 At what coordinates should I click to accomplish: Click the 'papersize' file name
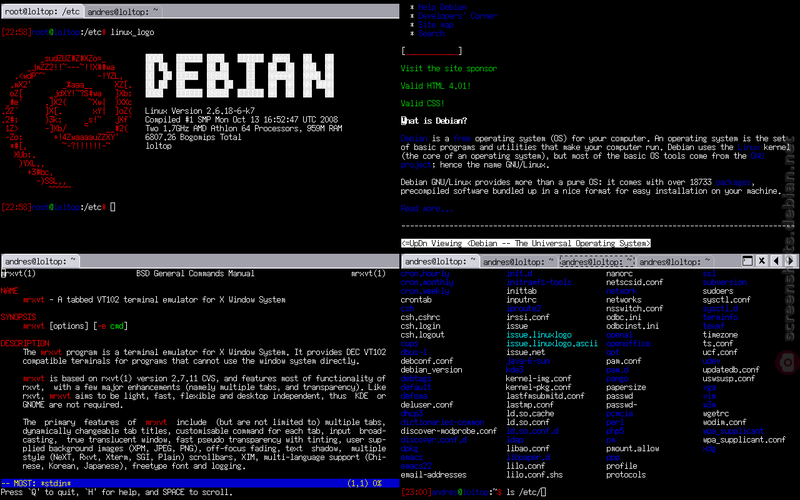click(626, 387)
